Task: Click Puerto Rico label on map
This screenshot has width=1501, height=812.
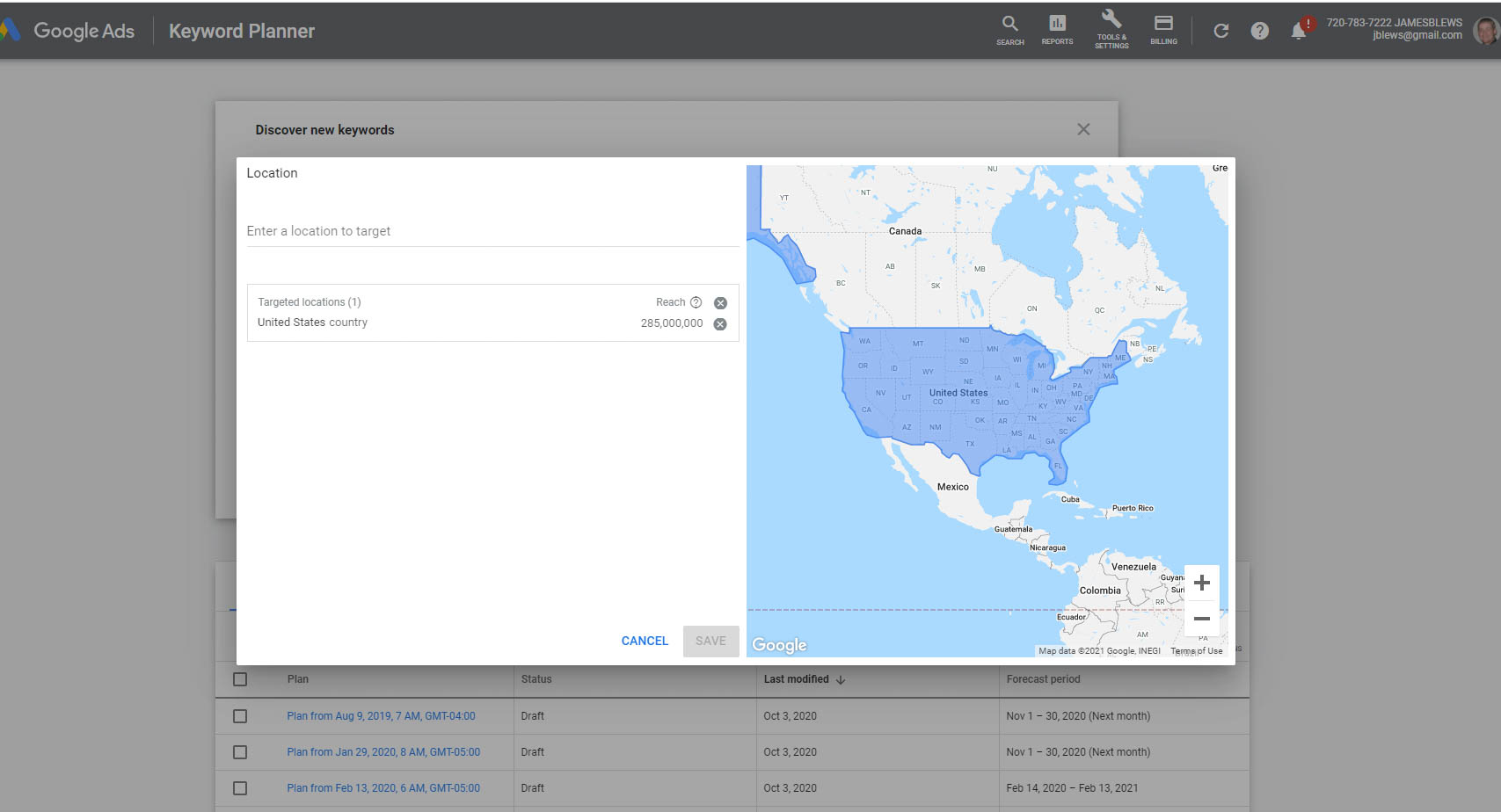Action: pos(1133,508)
